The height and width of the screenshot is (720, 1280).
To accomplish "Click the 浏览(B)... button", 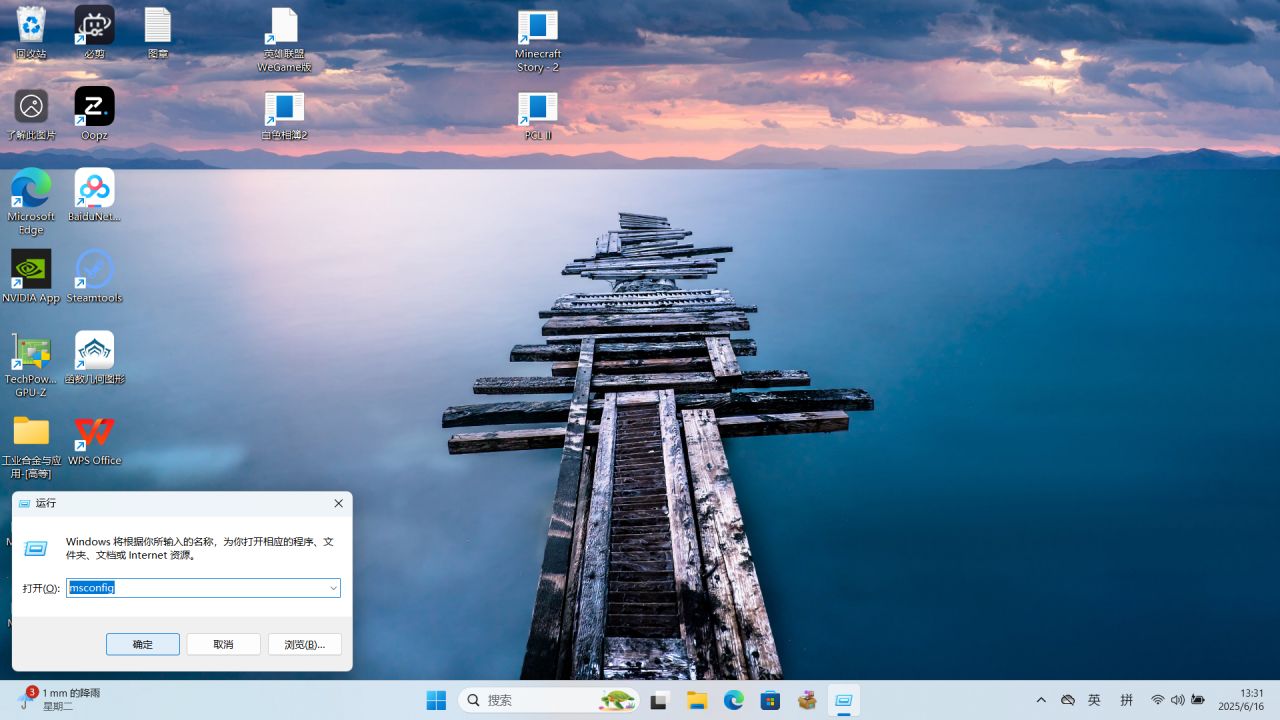I will [304, 645].
